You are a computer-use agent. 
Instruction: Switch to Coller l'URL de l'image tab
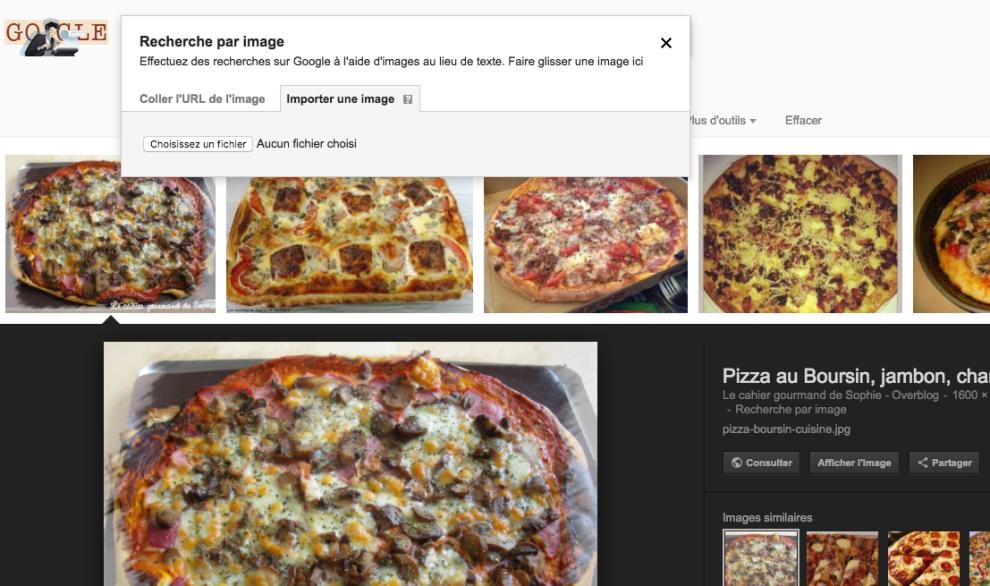[202, 99]
